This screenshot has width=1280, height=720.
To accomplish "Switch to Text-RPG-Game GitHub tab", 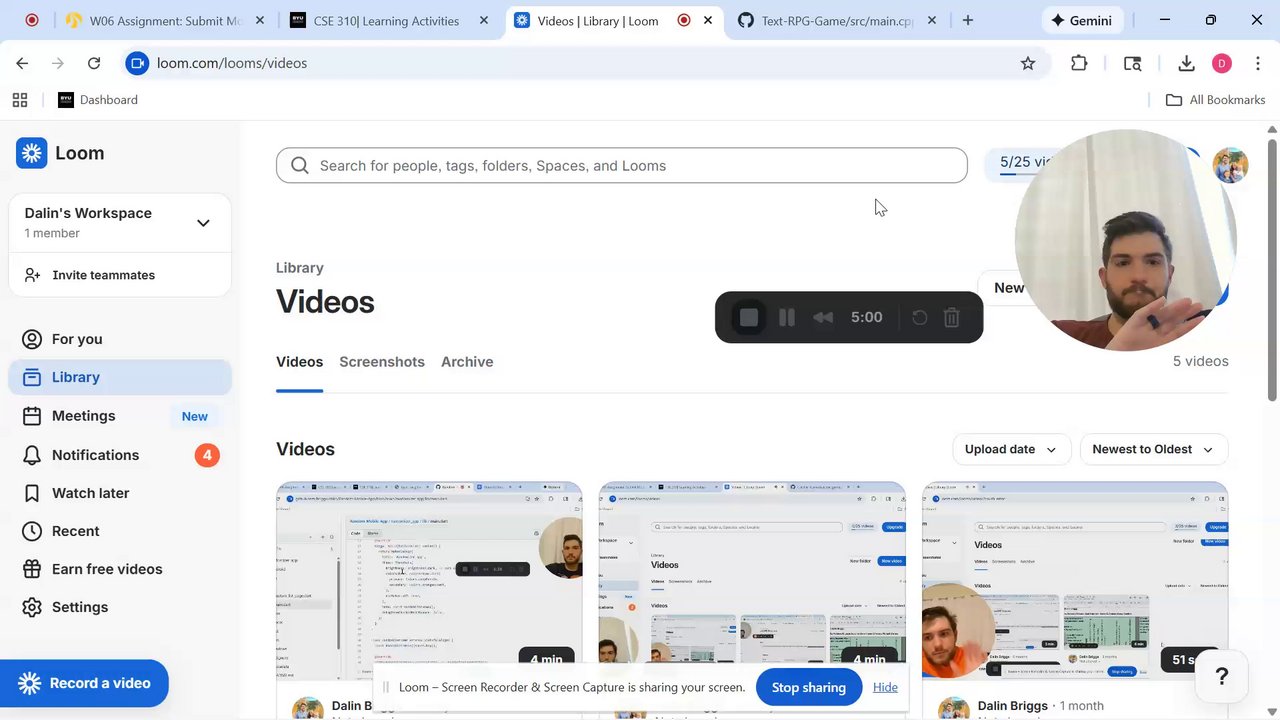I will point(838,20).
